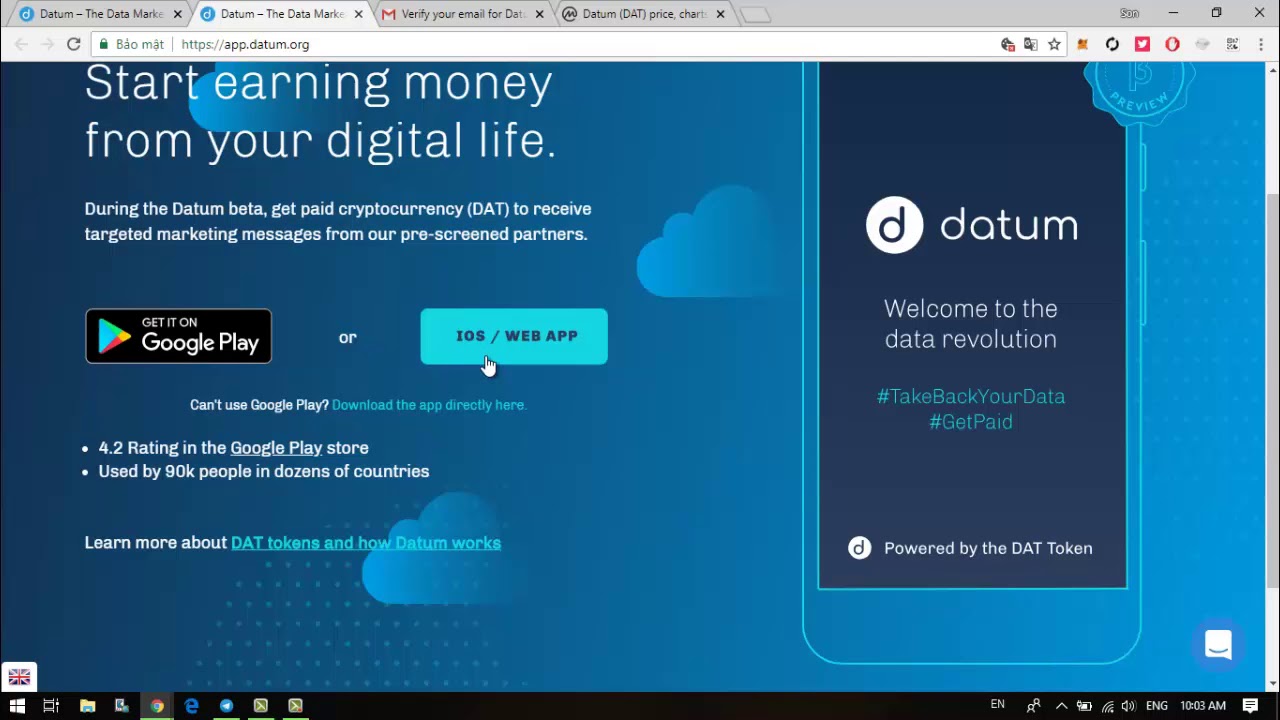Close the active Datum tab

coord(358,14)
